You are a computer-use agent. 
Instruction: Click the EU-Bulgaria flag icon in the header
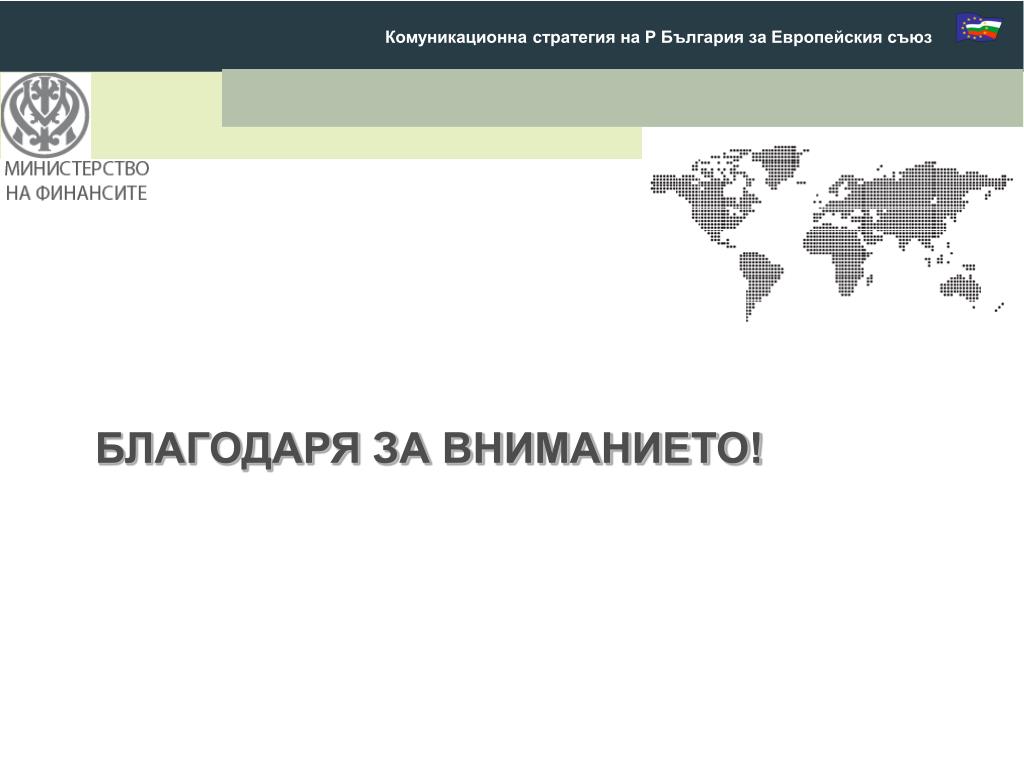point(979,27)
